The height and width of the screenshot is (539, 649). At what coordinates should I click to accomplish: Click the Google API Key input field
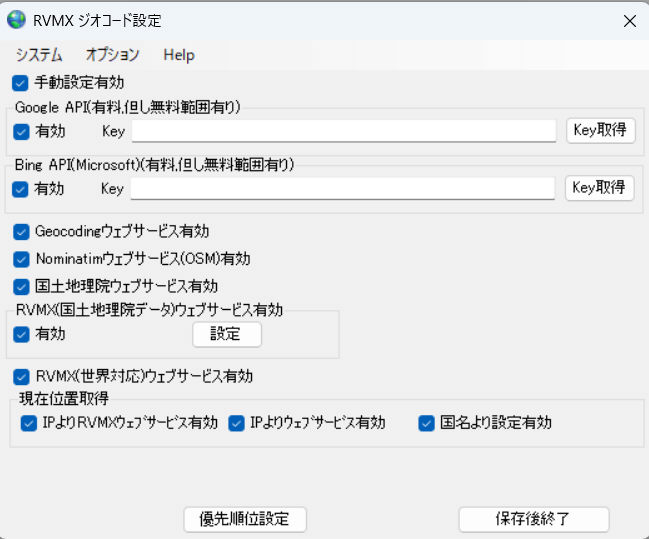tap(343, 131)
